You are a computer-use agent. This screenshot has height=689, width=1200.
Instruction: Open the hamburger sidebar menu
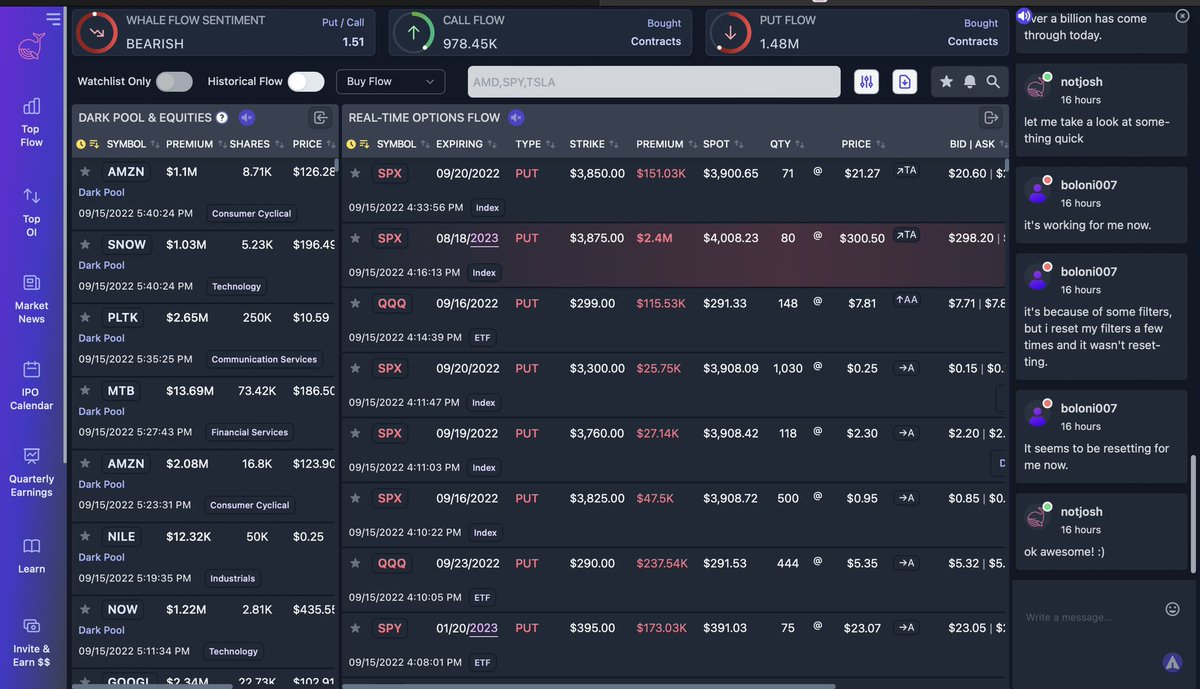point(53,19)
